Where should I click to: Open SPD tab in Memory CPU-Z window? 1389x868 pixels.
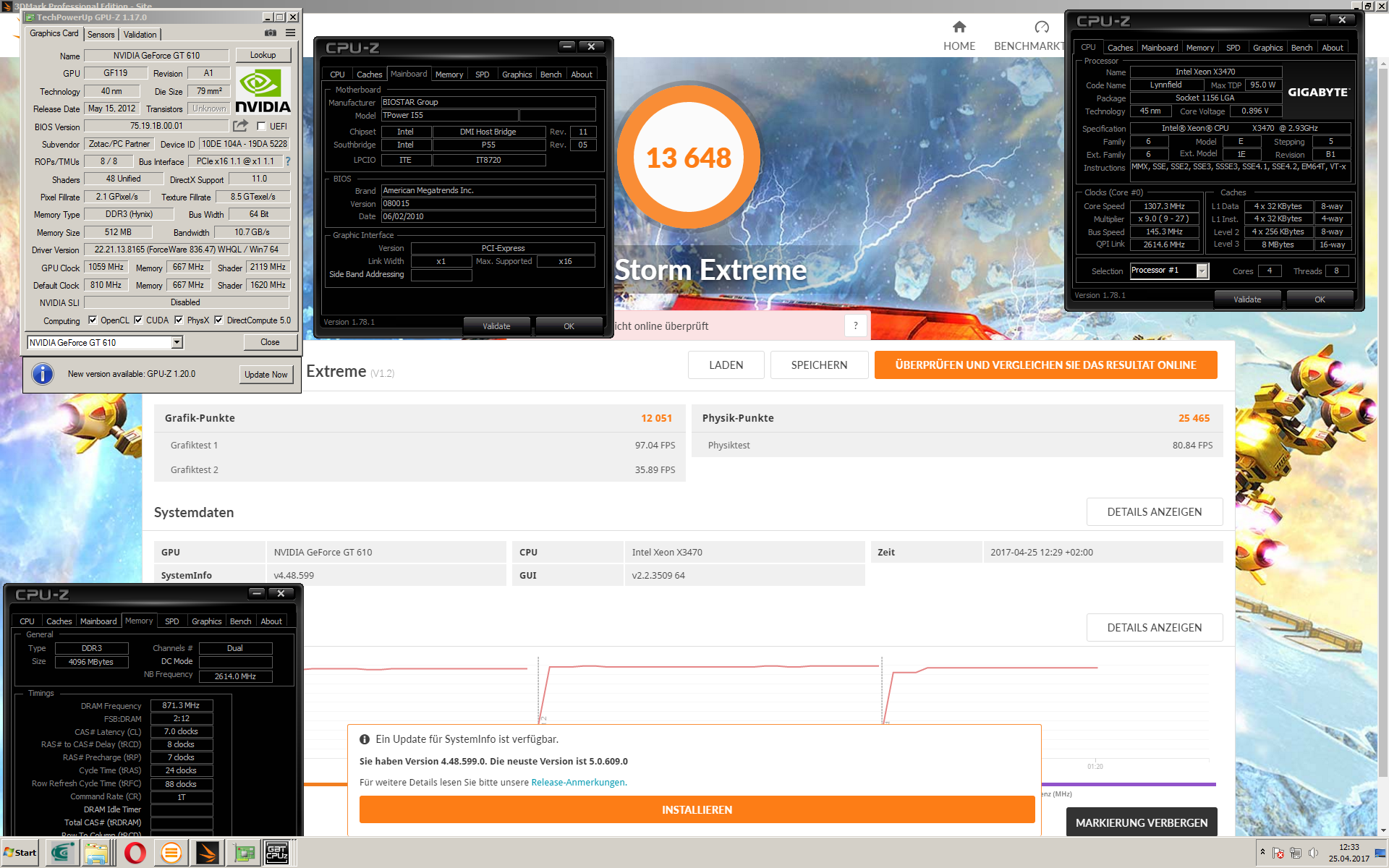click(171, 621)
